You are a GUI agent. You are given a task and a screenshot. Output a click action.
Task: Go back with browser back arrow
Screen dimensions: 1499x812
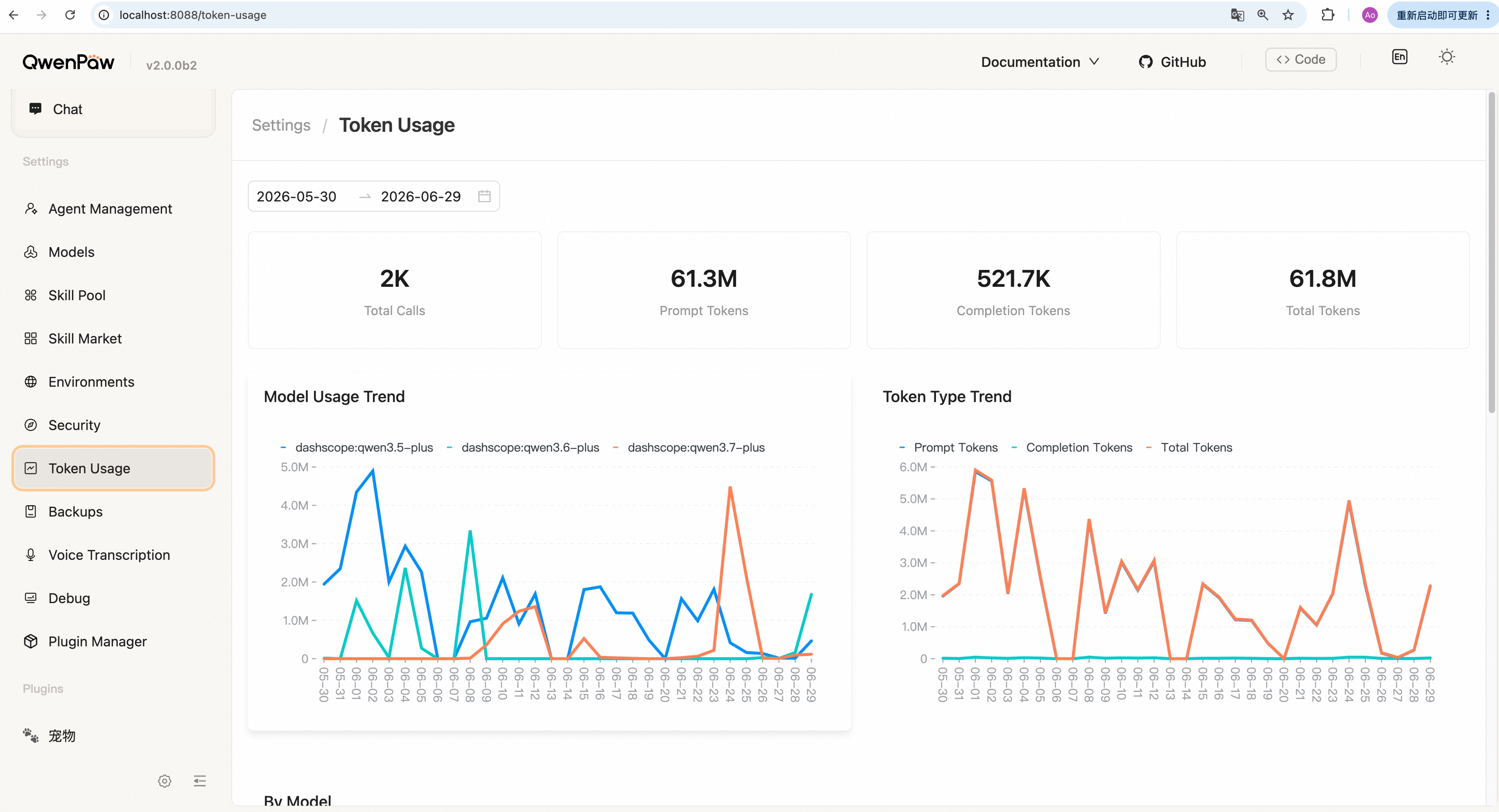pos(13,15)
